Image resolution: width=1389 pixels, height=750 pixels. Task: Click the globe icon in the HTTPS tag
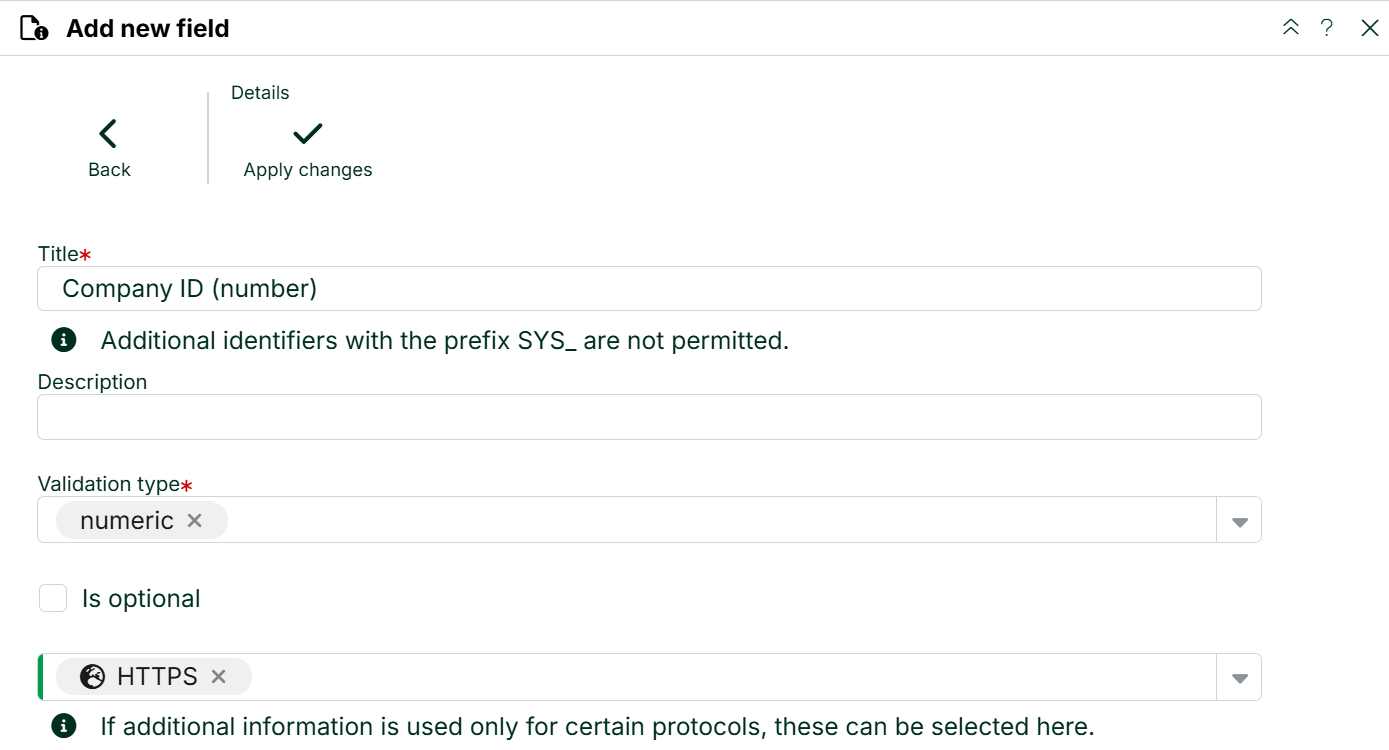(93, 677)
